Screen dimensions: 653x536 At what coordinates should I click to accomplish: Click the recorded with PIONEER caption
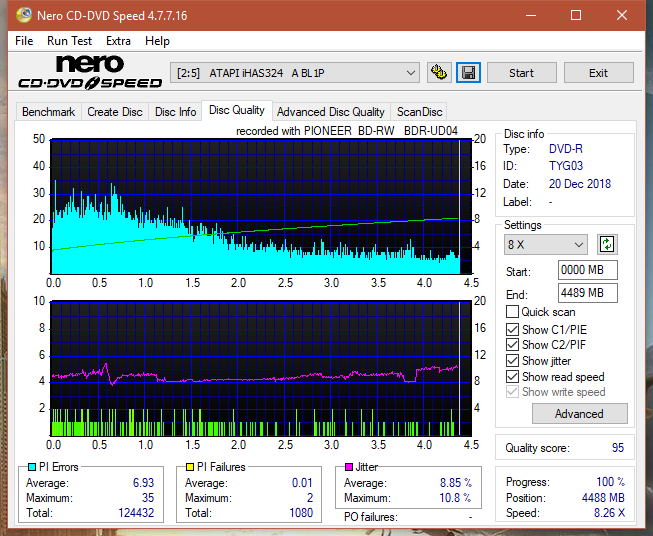tap(347, 131)
